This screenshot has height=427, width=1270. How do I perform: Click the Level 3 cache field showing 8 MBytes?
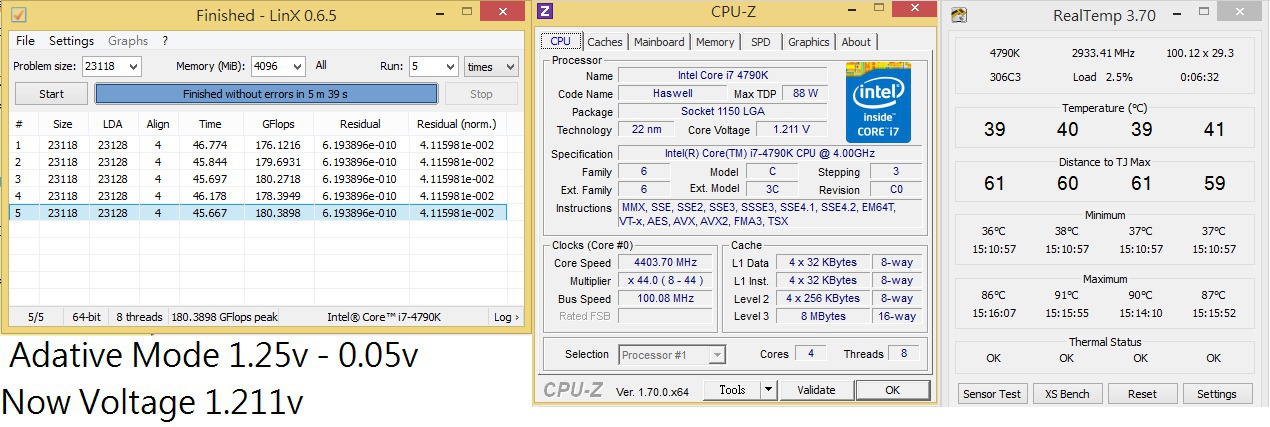click(822, 316)
